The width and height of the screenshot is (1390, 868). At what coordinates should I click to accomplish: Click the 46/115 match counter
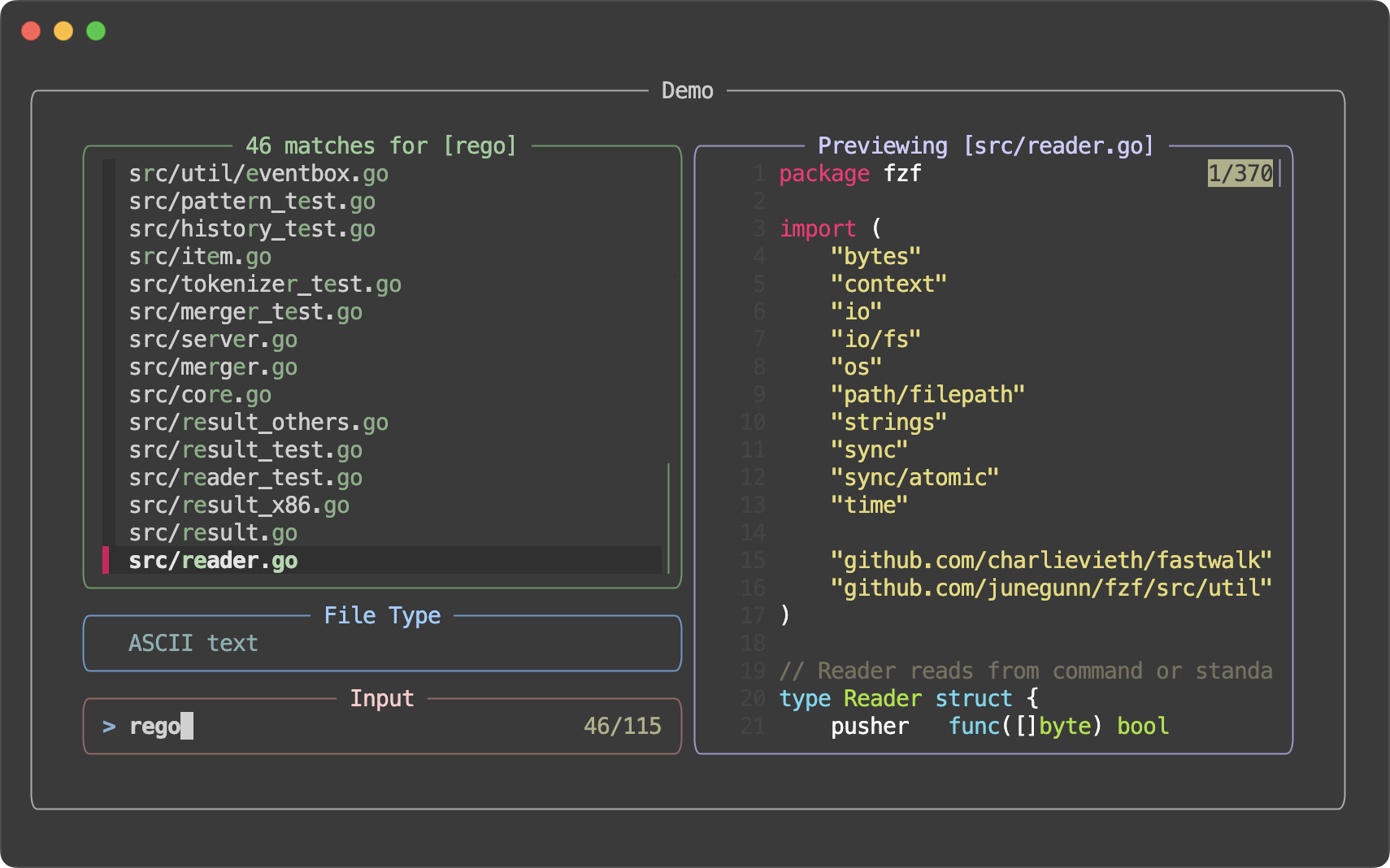[x=622, y=726]
